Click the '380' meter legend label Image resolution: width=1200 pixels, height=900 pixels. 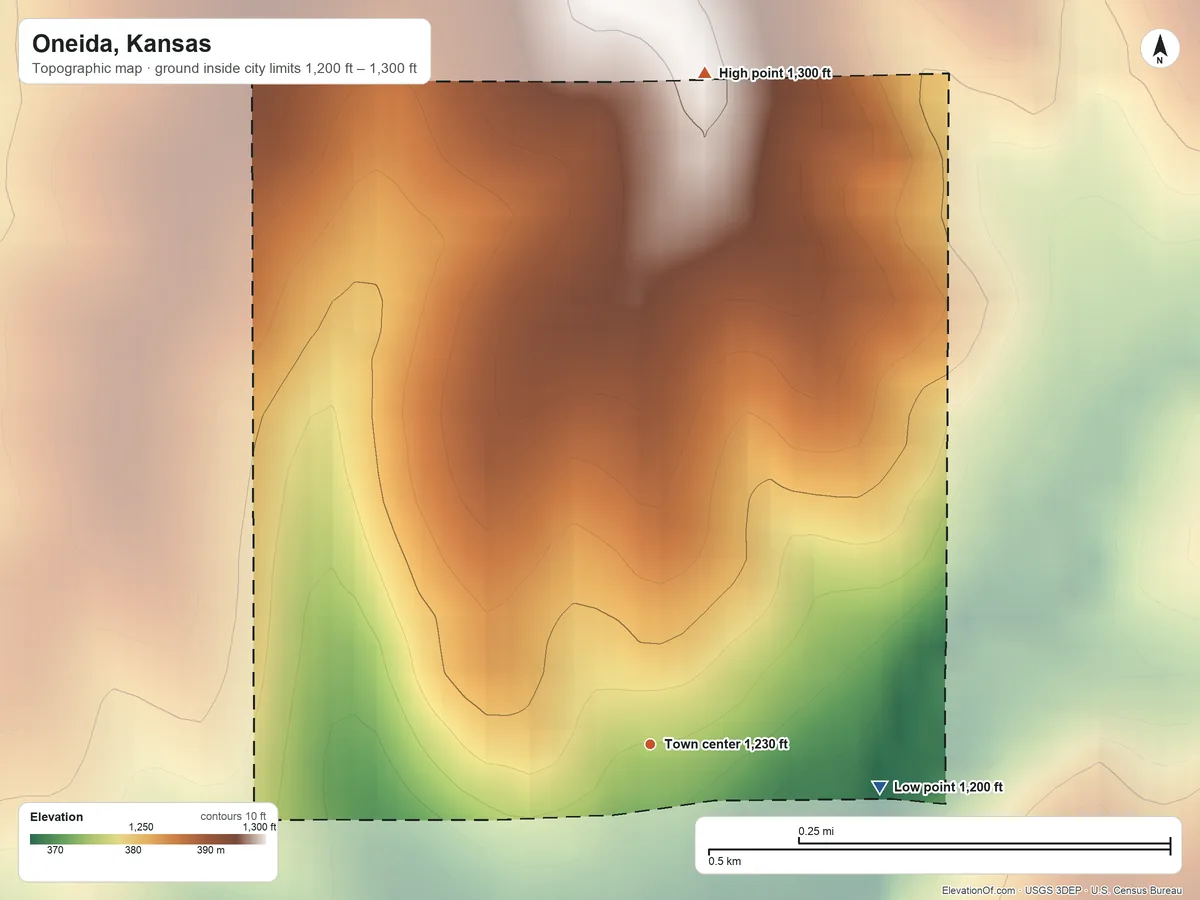(x=133, y=851)
